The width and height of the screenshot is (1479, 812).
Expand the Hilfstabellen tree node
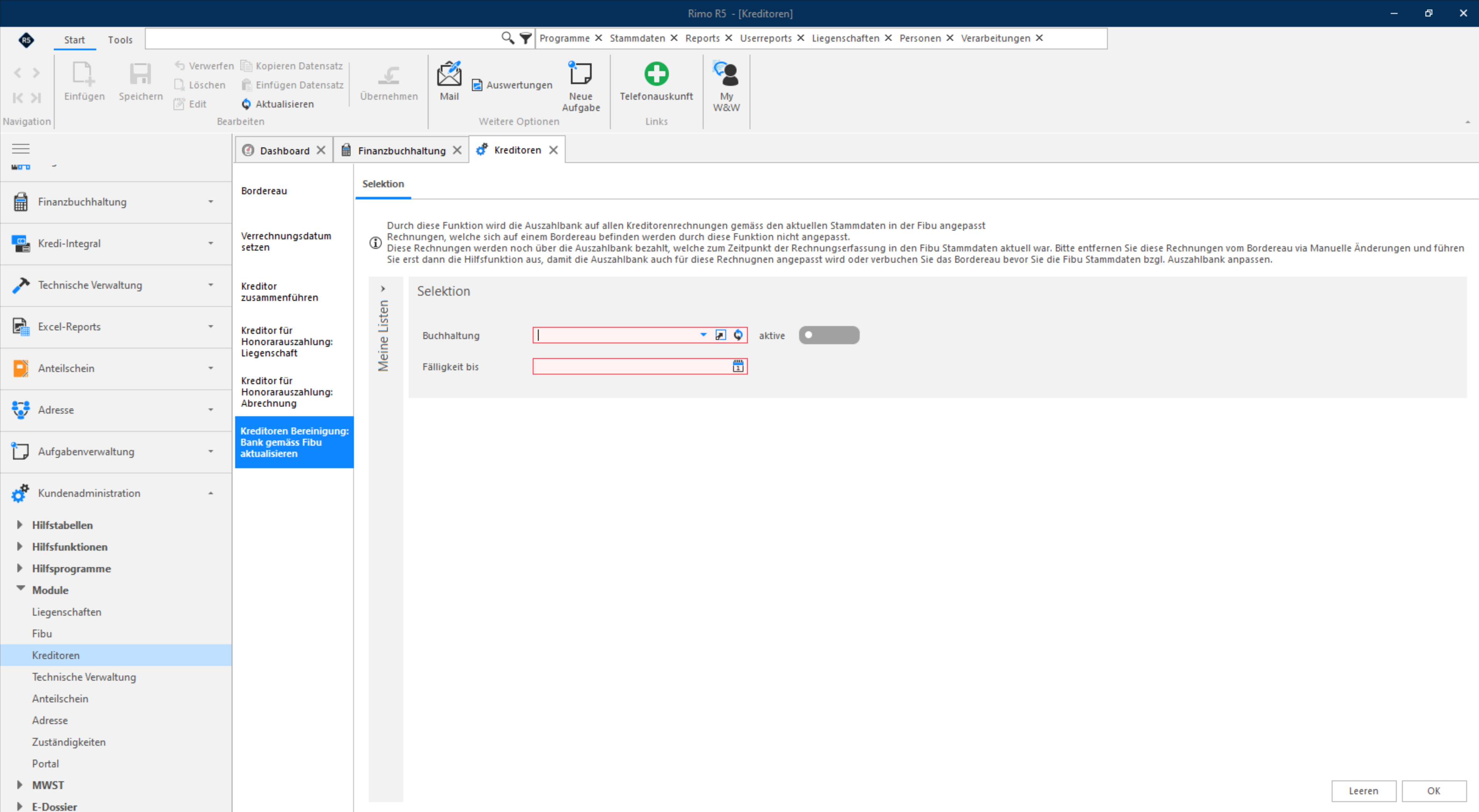20,525
